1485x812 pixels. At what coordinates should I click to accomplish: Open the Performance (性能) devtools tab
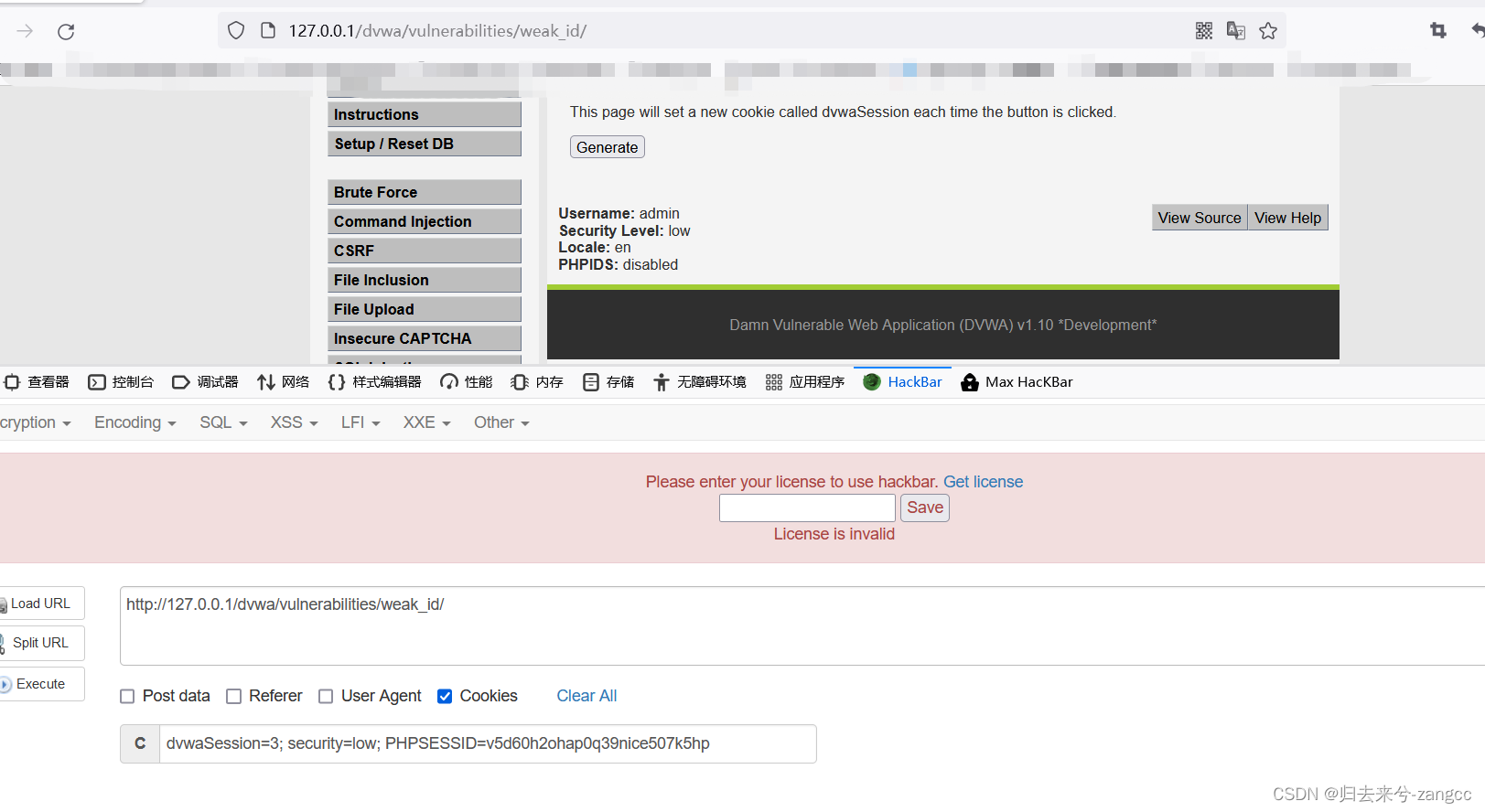pos(467,382)
